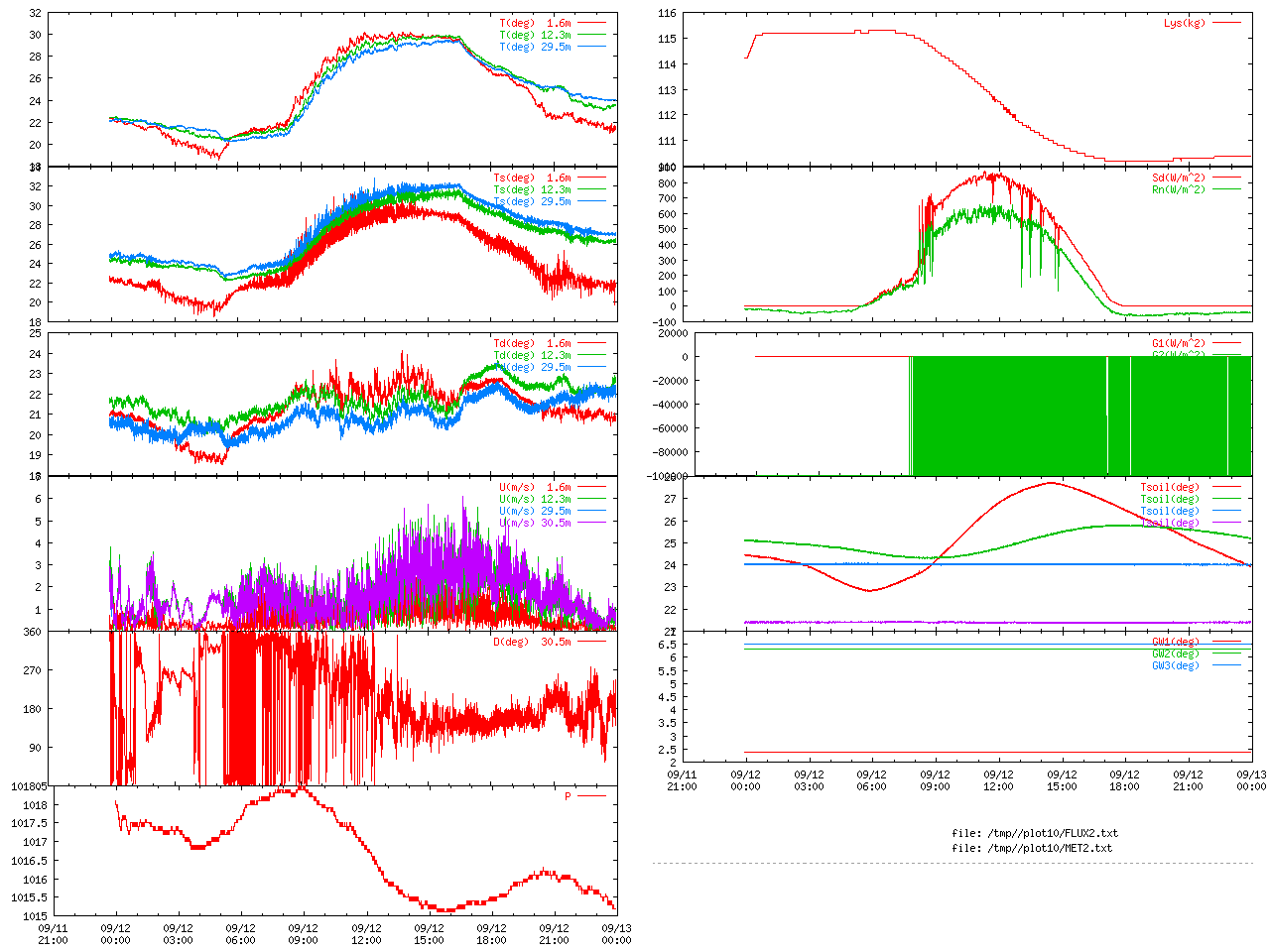Open the /tmp//plot10/FLUX2.txt file path
The height and width of the screenshot is (952, 1270).
point(1034,833)
